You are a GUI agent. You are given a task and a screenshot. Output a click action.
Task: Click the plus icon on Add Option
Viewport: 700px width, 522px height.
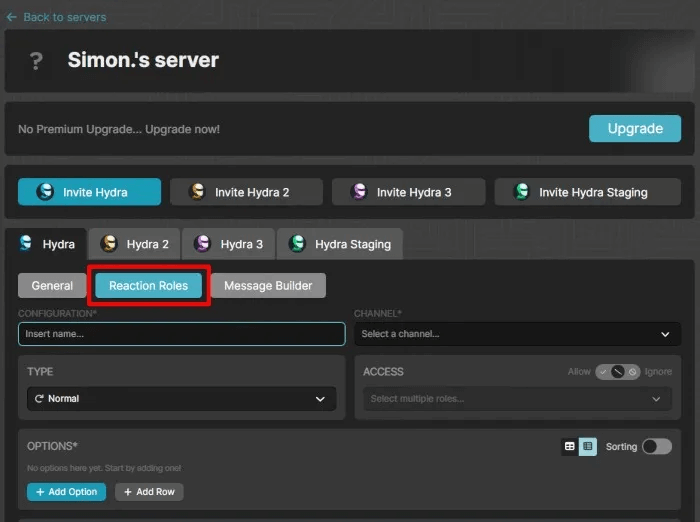pyautogui.click(x=40, y=492)
